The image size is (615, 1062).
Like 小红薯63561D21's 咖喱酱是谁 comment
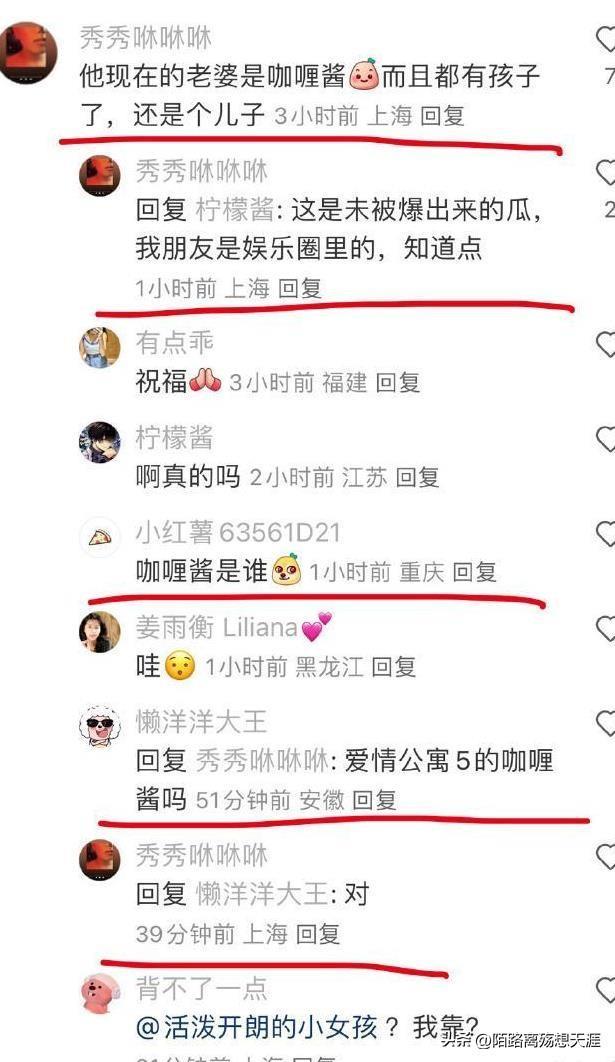click(606, 534)
